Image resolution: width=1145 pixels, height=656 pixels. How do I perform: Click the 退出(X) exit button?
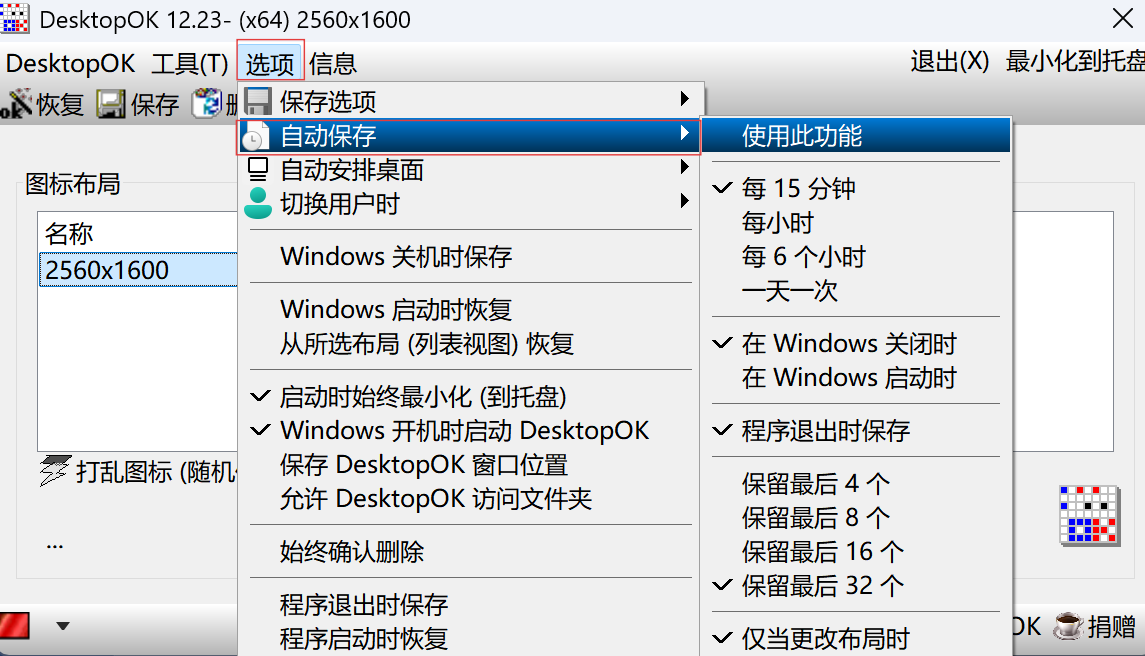pyautogui.click(x=949, y=62)
